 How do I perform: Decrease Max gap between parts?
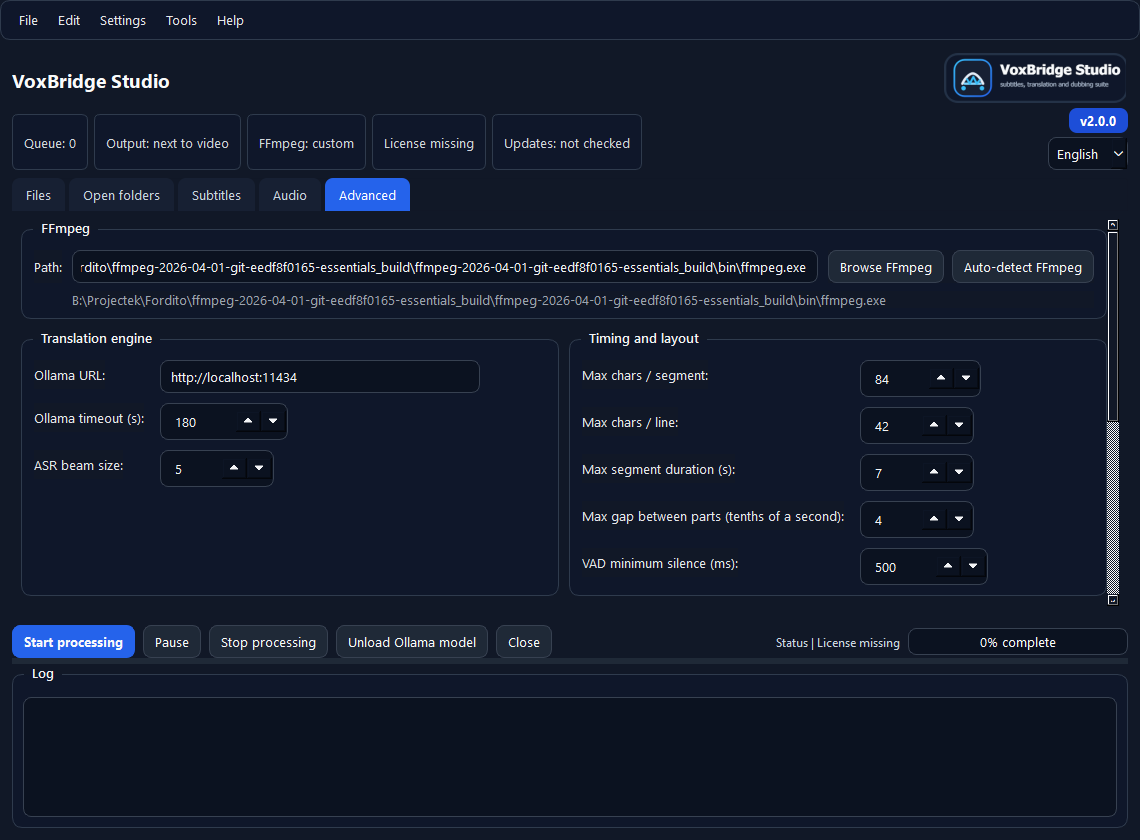pos(957,524)
